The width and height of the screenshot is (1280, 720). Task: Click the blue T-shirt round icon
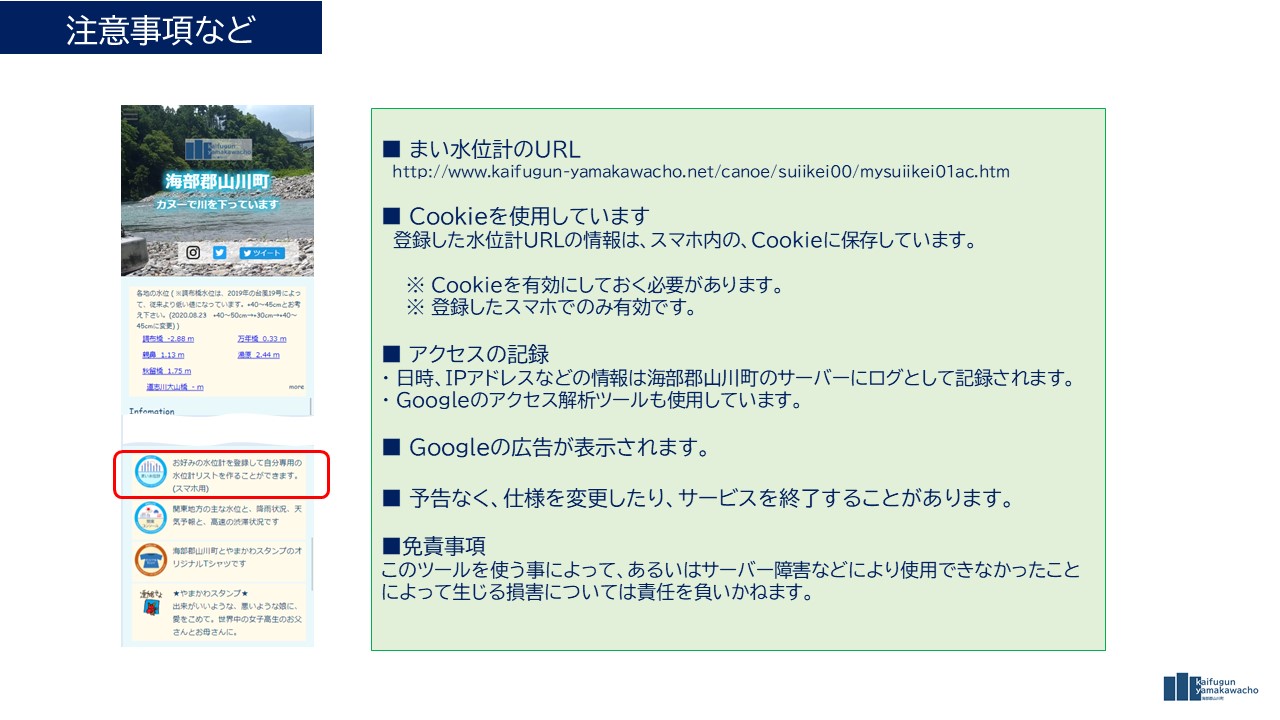150,559
